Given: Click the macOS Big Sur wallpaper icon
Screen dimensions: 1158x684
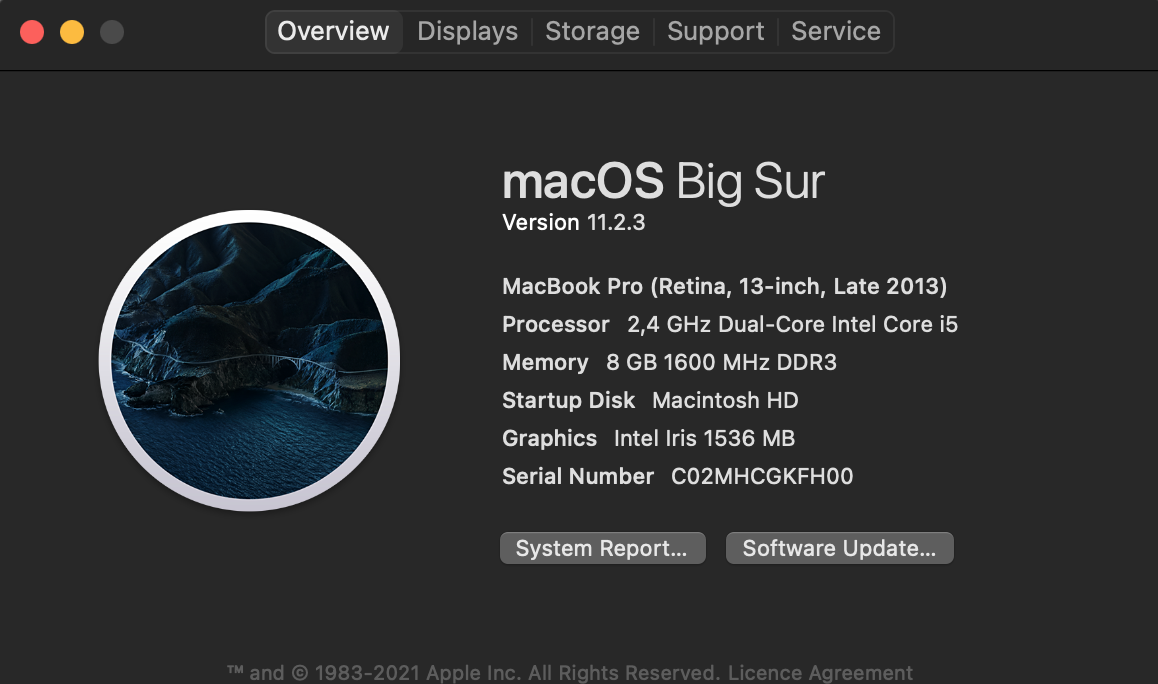Looking at the screenshot, I should click(x=249, y=360).
